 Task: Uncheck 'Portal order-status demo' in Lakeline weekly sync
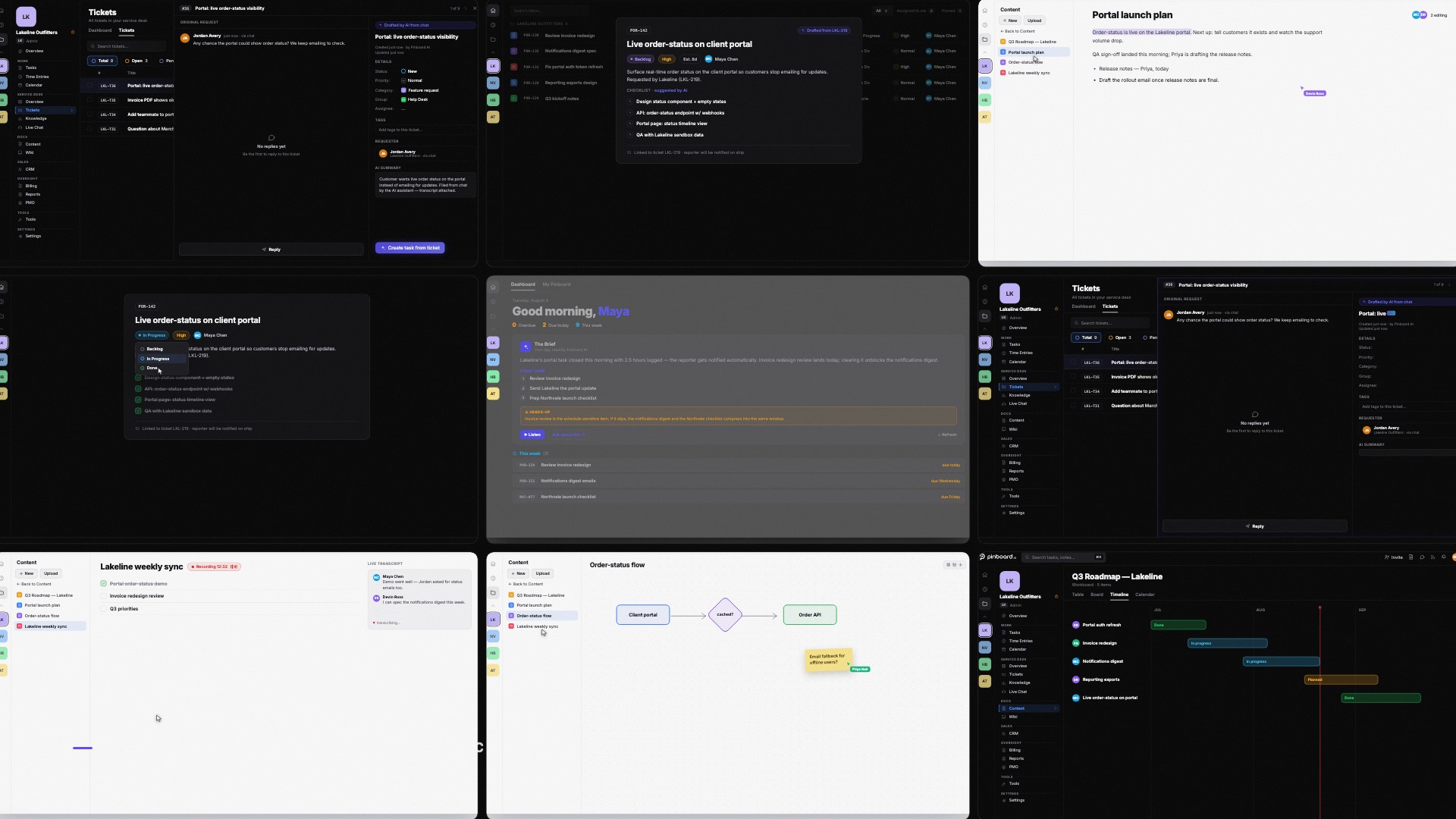[103, 584]
